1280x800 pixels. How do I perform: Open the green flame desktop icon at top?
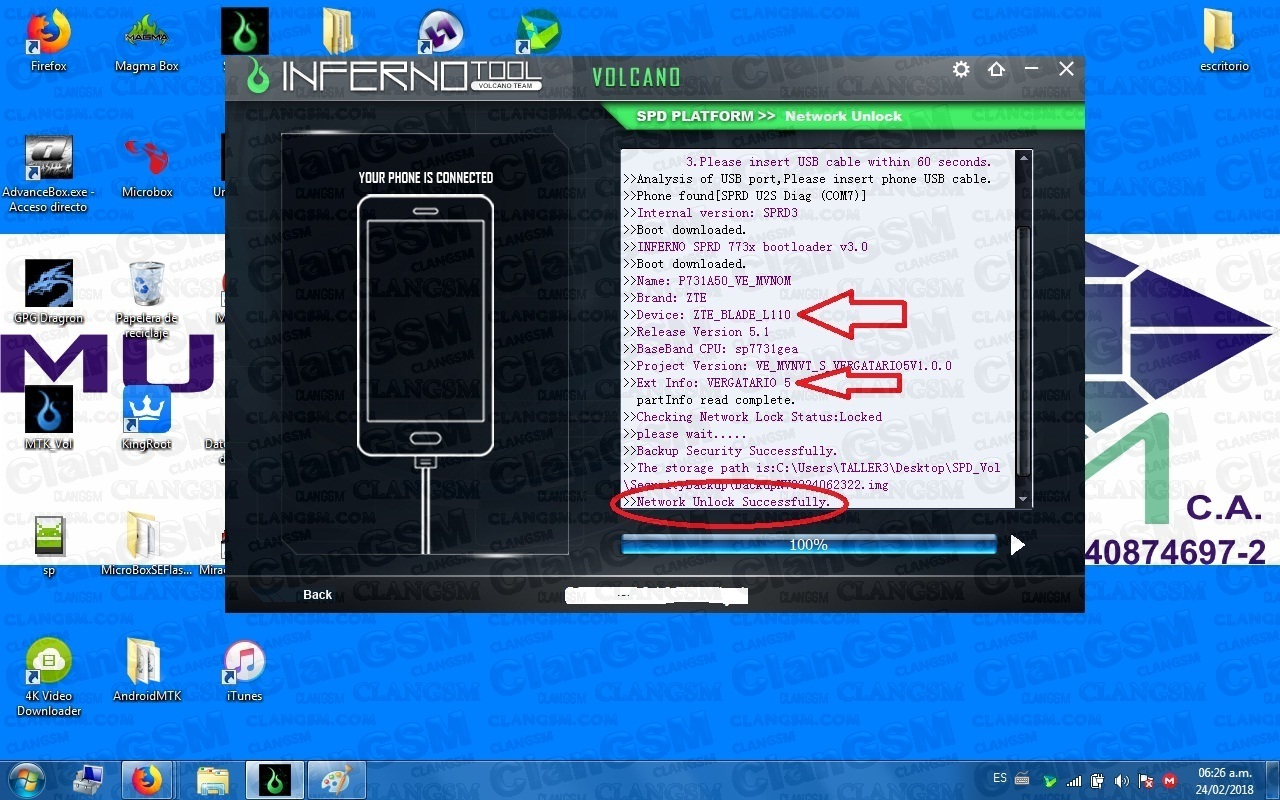click(x=245, y=32)
